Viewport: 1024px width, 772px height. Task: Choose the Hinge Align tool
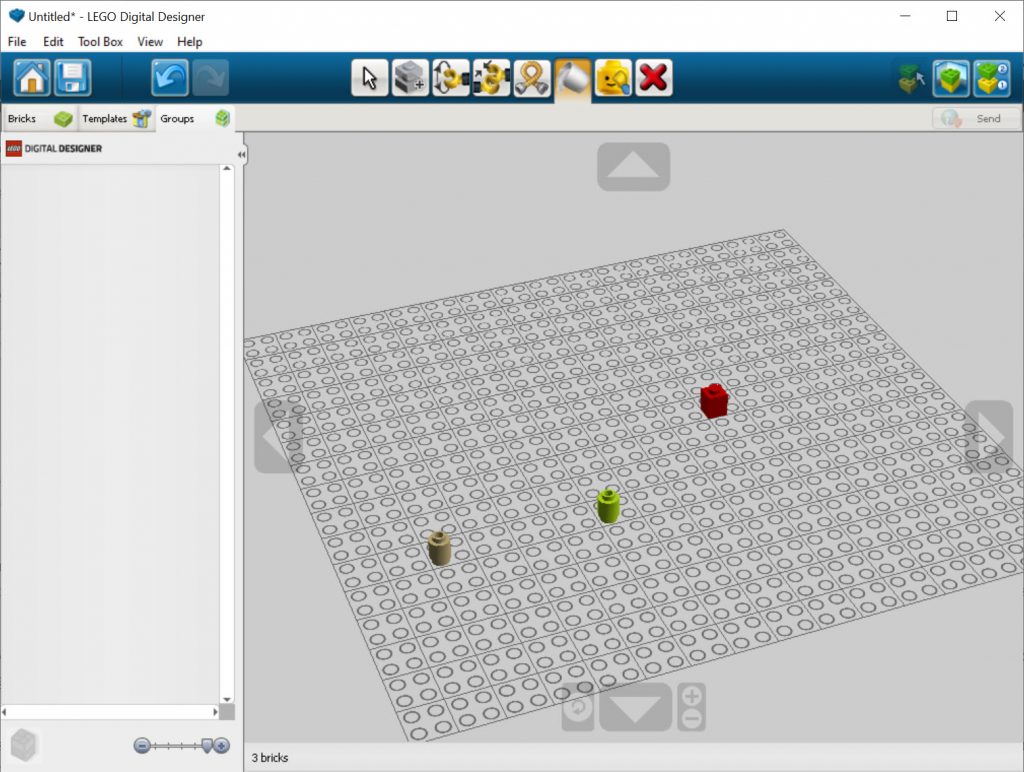click(x=491, y=78)
